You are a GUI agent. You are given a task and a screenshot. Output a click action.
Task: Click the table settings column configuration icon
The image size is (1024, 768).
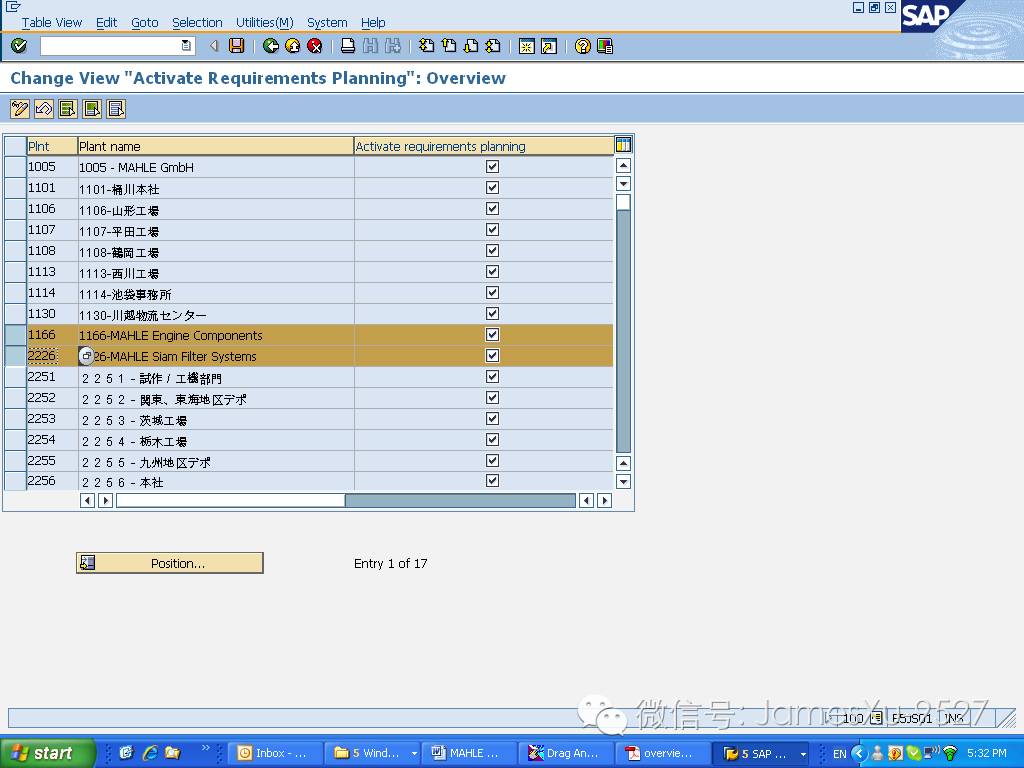(x=623, y=145)
